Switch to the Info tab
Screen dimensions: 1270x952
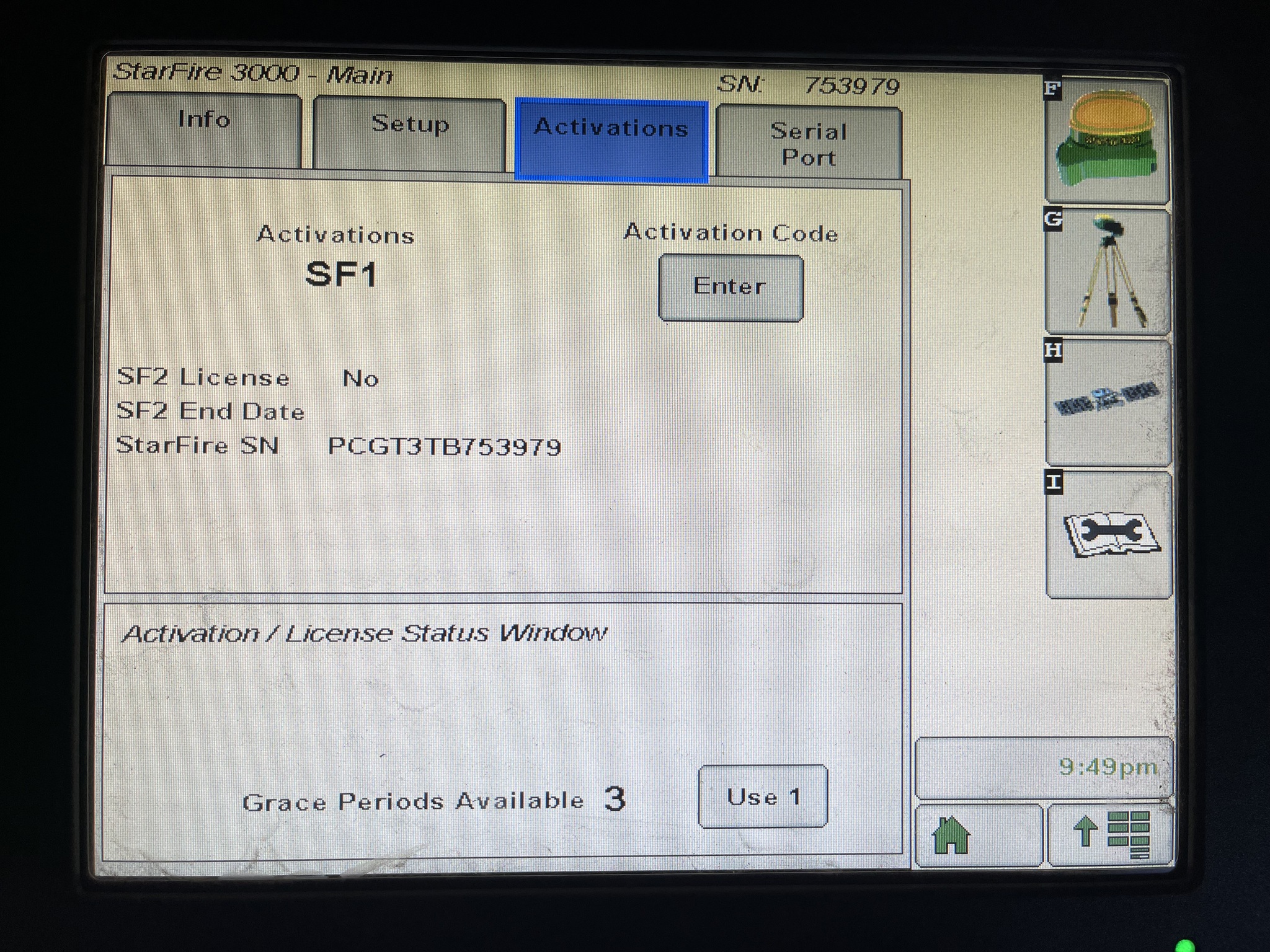204,131
